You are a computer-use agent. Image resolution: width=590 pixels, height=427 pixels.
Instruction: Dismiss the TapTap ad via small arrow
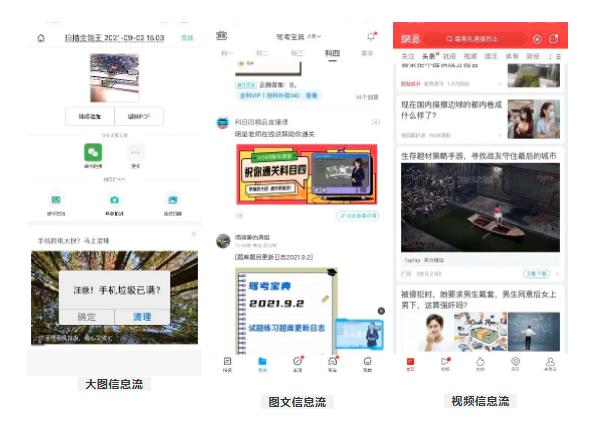(x=557, y=274)
